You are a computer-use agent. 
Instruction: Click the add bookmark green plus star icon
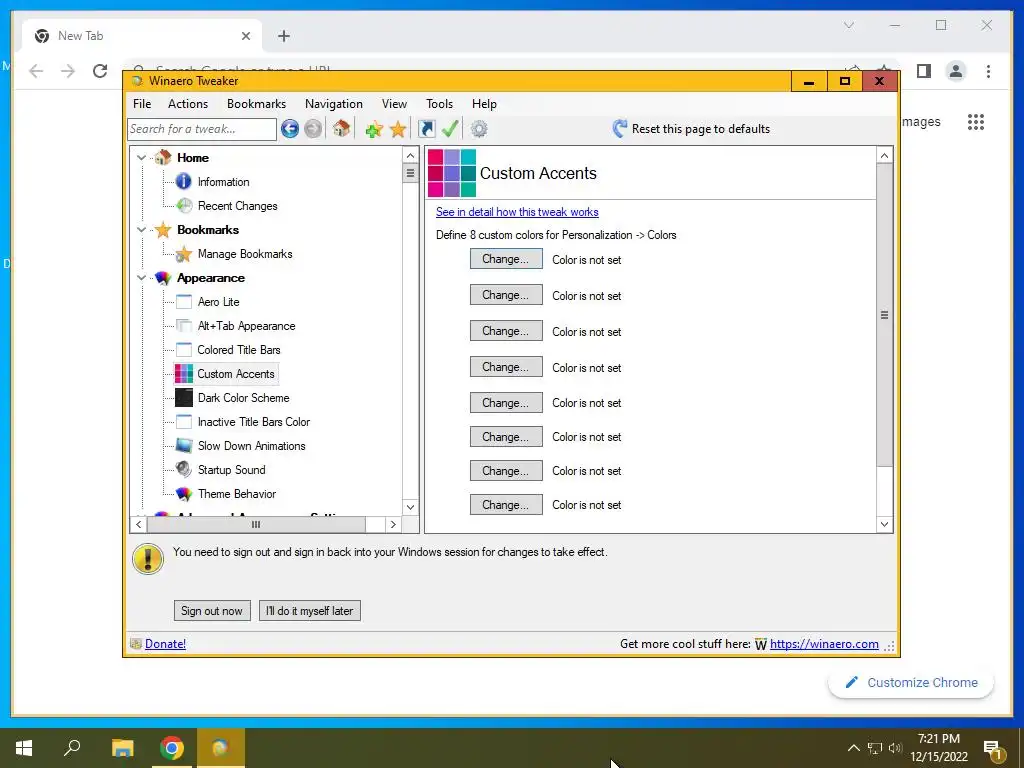click(x=374, y=129)
